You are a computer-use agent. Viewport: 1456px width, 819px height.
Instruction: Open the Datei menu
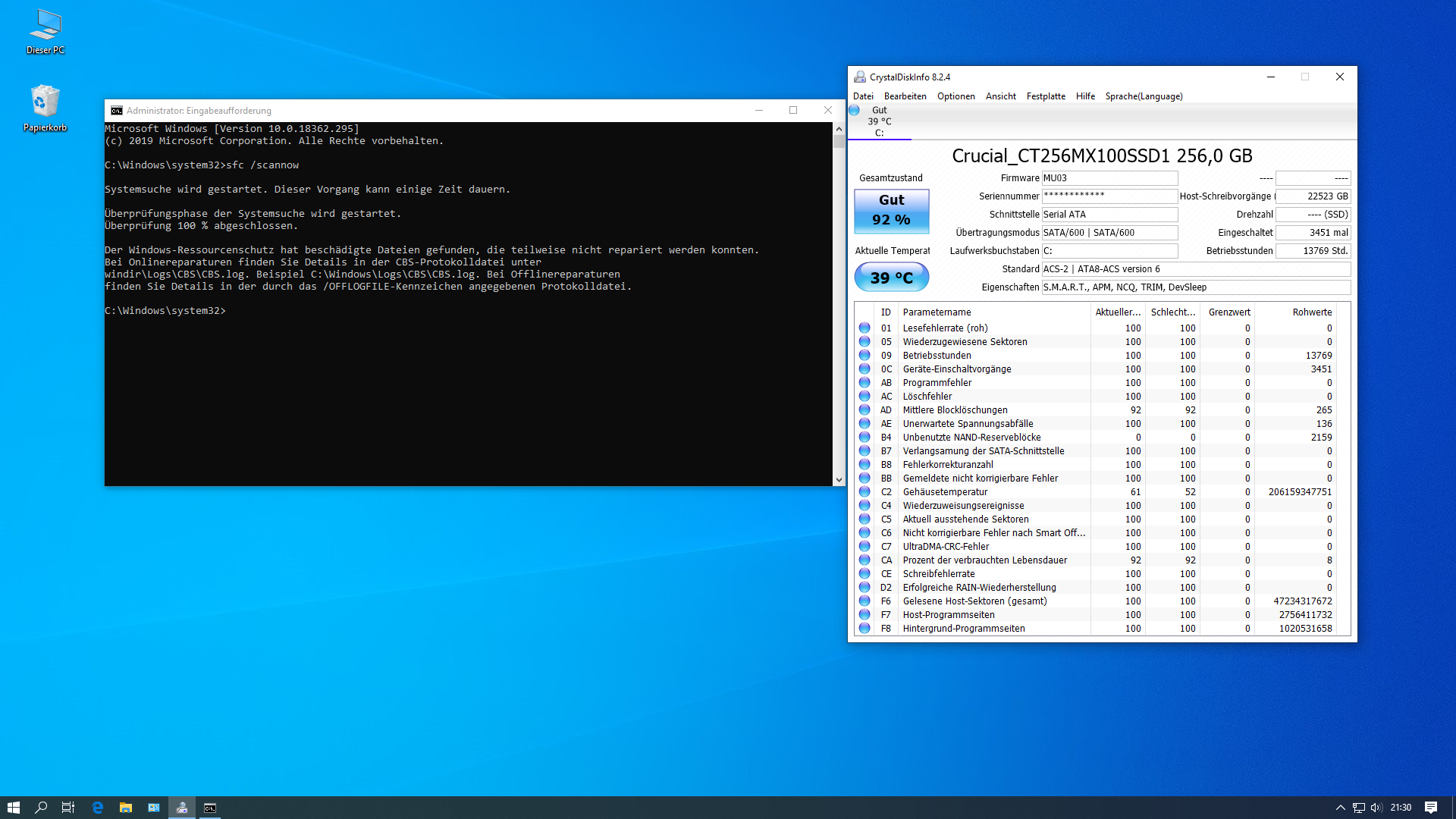click(863, 96)
